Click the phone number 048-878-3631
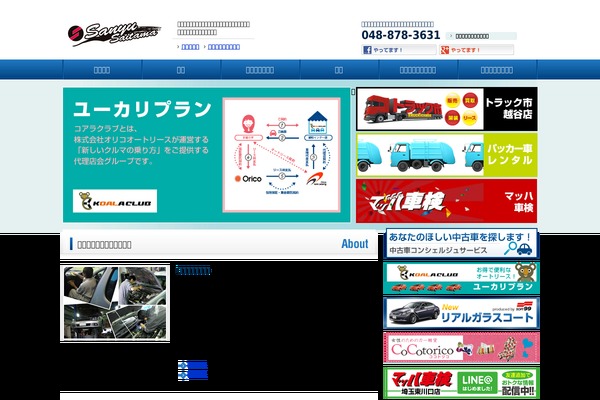This screenshot has height=400, width=600. (x=401, y=35)
